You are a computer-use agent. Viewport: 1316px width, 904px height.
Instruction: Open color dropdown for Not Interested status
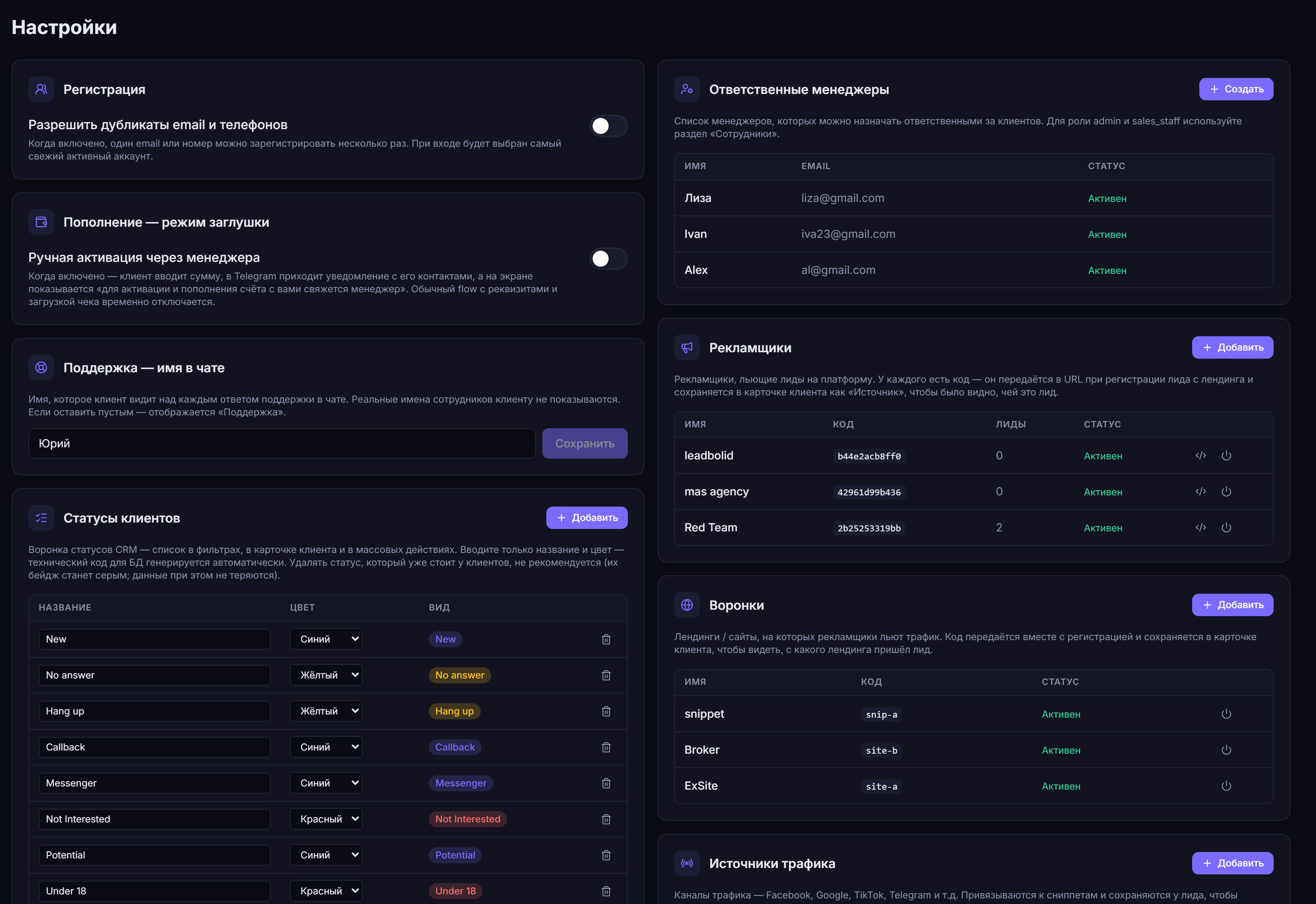[326, 819]
